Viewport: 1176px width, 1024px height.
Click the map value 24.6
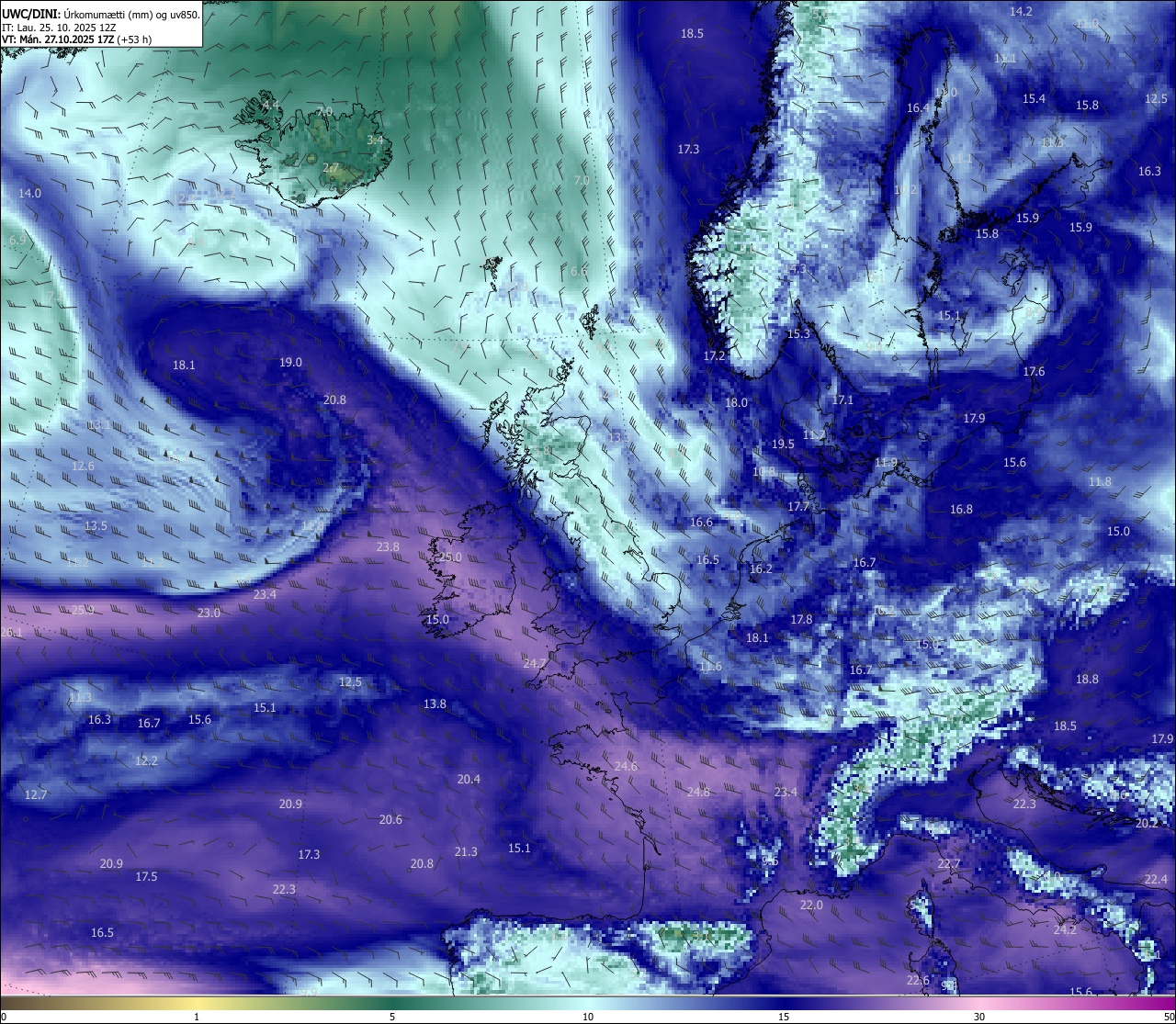(626, 766)
